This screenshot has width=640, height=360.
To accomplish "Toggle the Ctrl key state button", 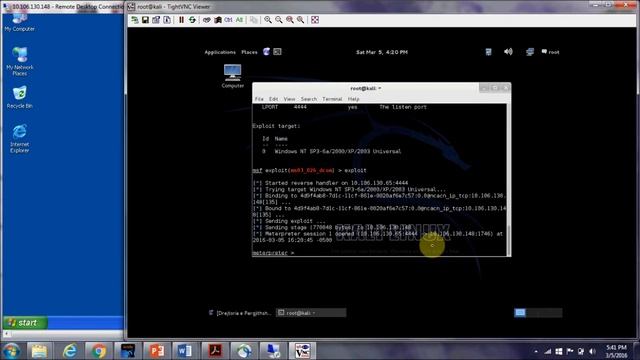I will [228, 20].
